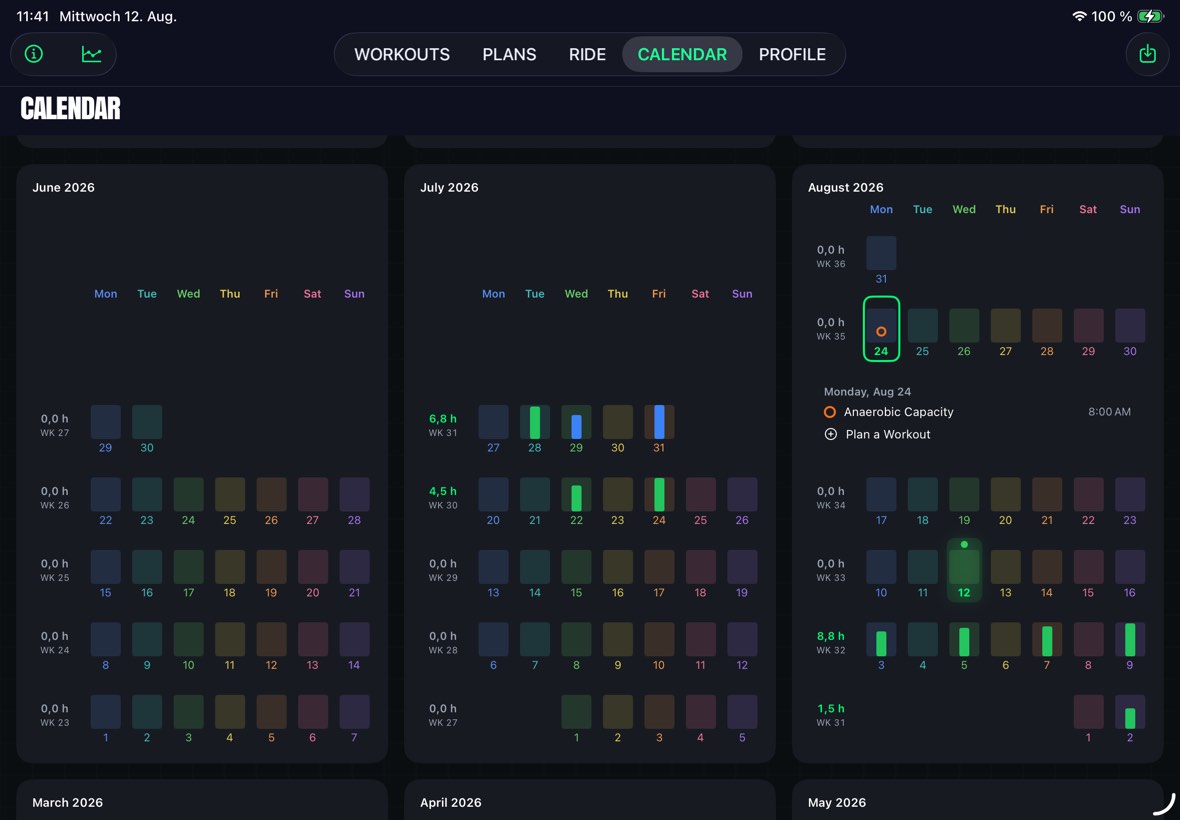Open July 28 green workout bar

(534, 422)
